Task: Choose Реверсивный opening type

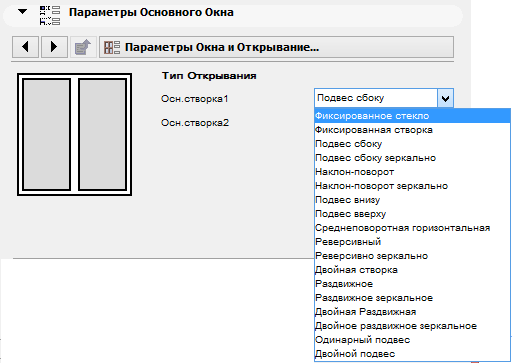Action: coord(412,242)
